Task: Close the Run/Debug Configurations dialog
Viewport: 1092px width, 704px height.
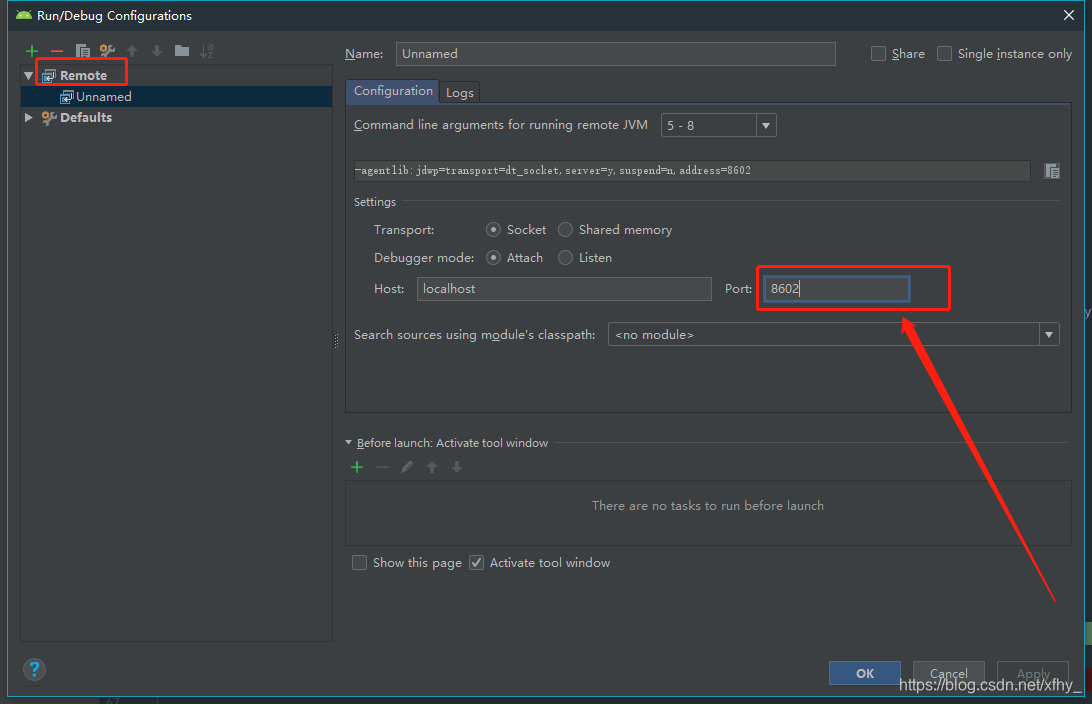Action: (1069, 15)
